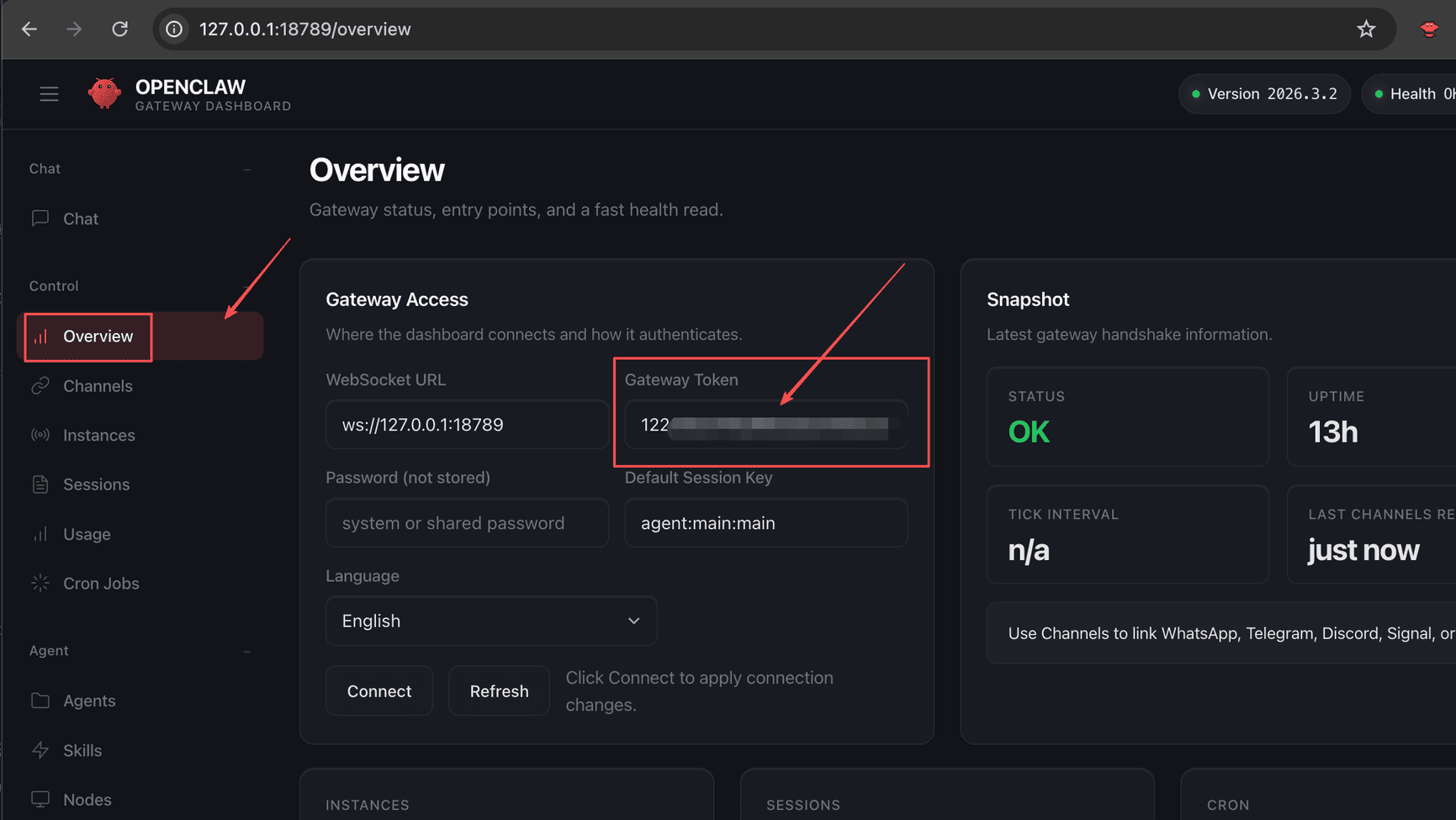Click the Password input field

tap(467, 523)
